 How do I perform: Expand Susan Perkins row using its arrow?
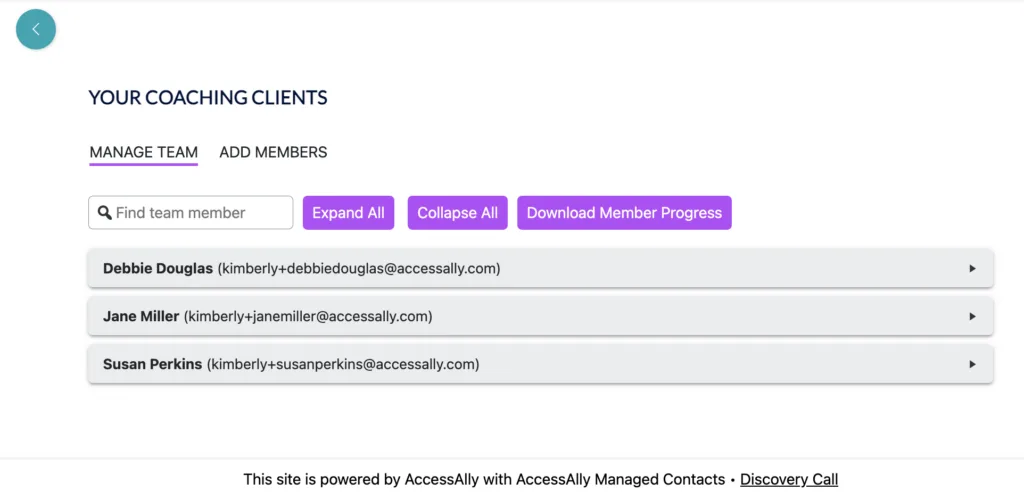click(x=972, y=364)
